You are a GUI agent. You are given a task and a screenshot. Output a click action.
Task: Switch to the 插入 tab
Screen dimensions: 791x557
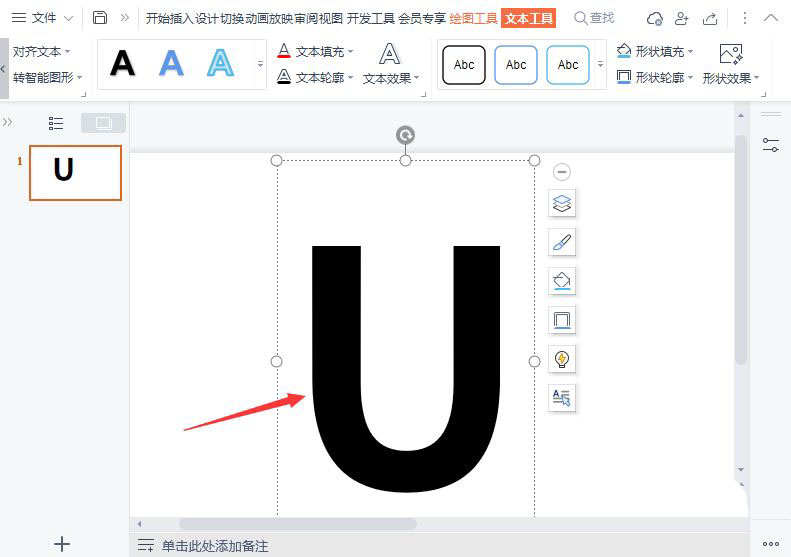(x=182, y=19)
